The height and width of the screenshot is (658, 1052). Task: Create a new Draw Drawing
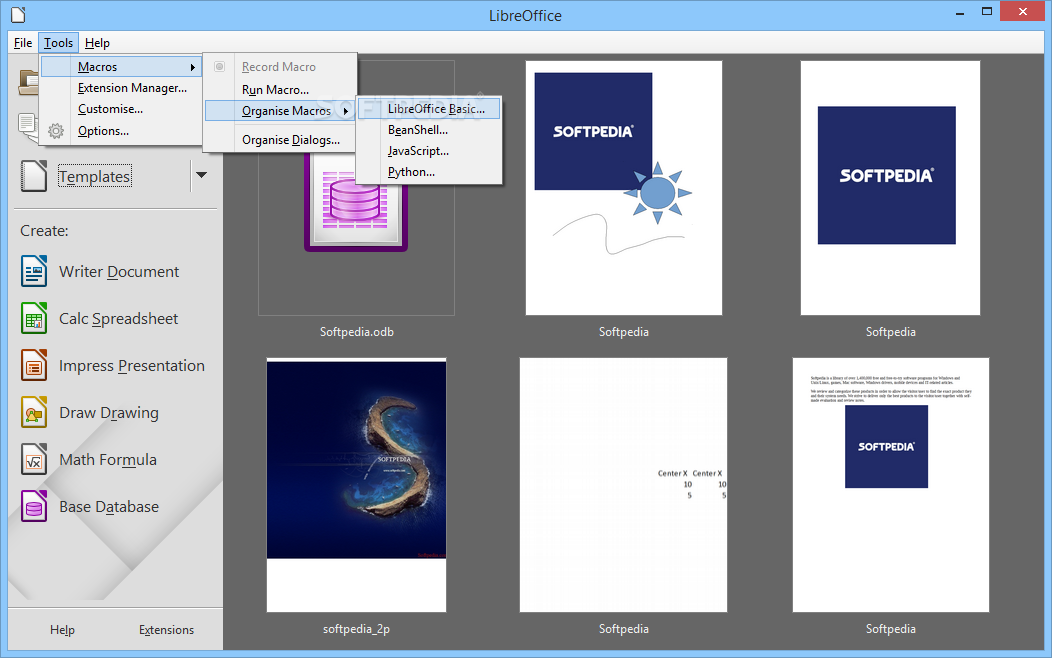pyautogui.click(x=109, y=413)
